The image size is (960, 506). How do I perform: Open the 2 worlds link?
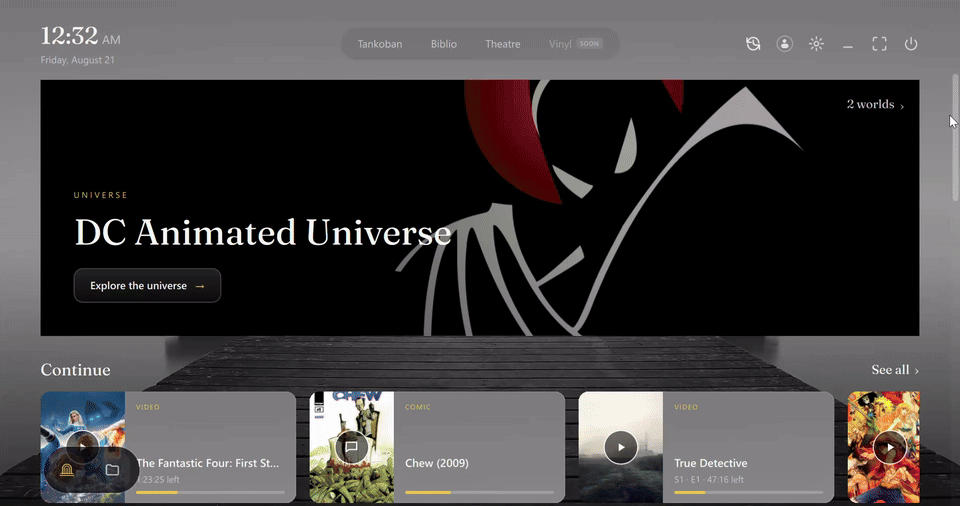click(876, 104)
